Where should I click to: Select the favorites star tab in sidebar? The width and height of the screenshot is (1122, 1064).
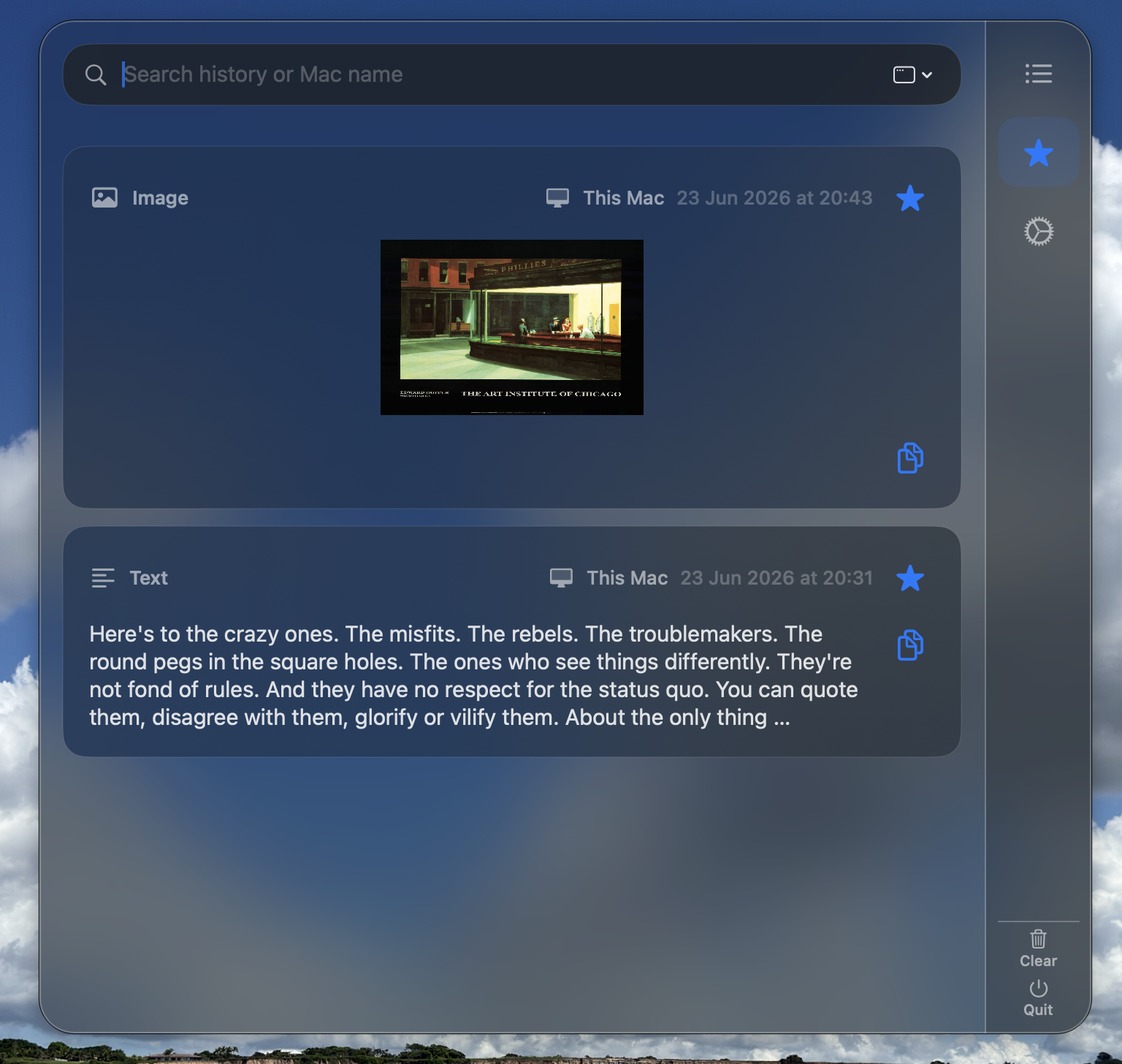coord(1038,153)
